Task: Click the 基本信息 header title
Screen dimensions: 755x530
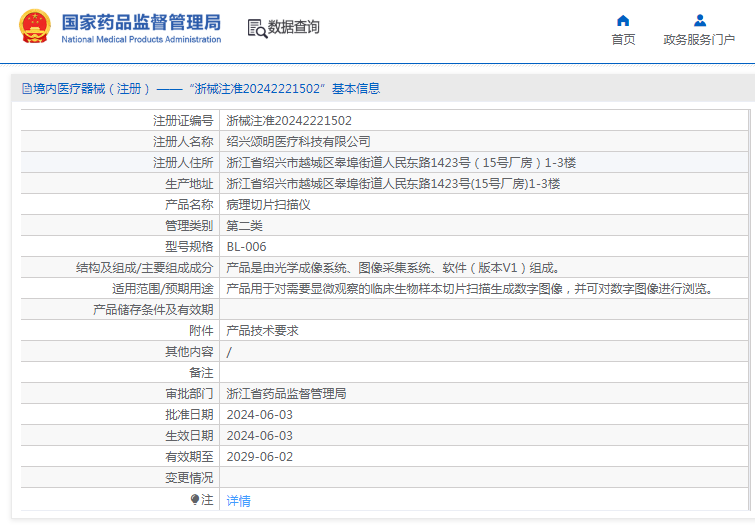Action: 356,89
